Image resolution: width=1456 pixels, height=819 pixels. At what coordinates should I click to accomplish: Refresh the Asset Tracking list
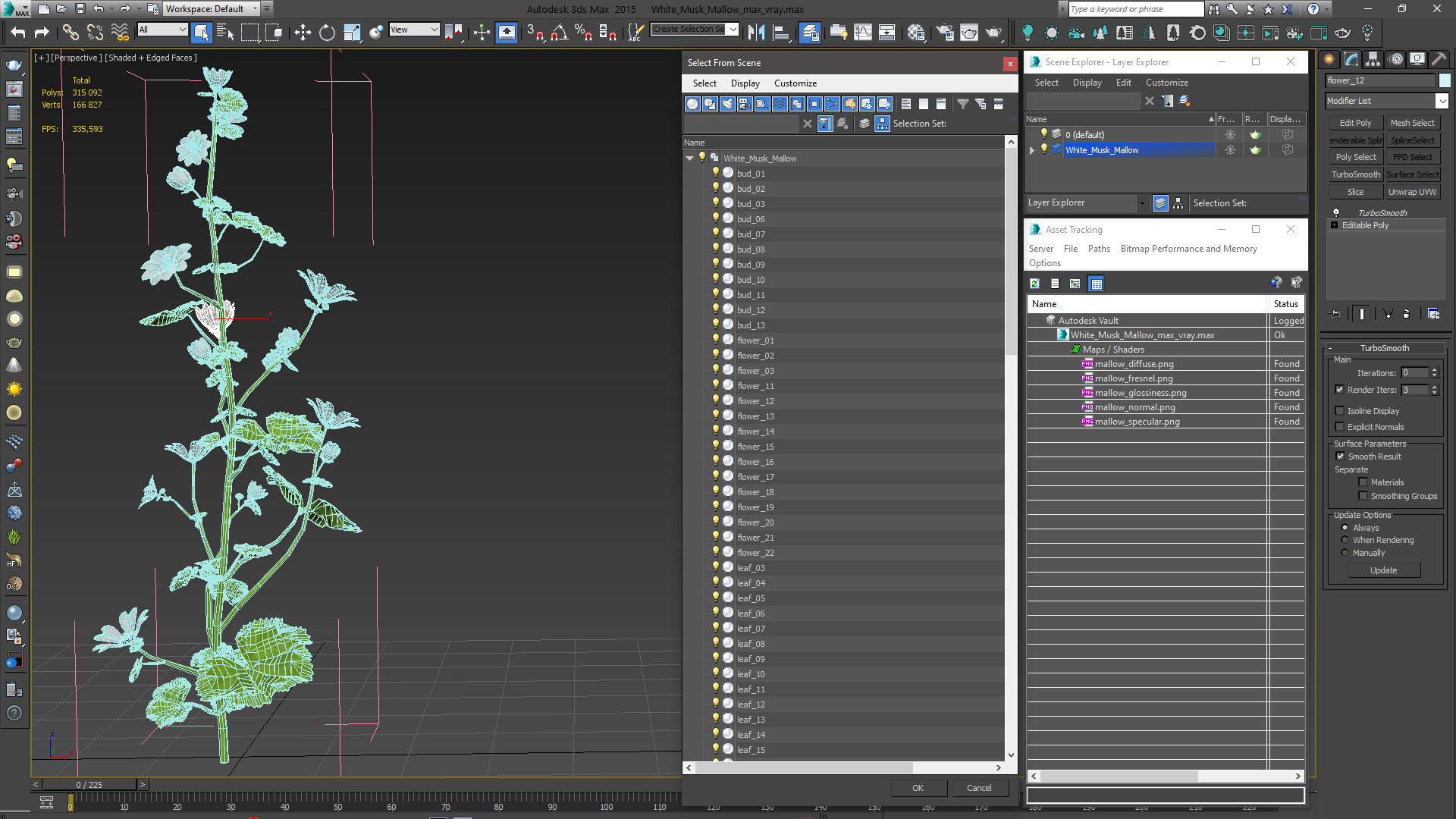[1034, 284]
